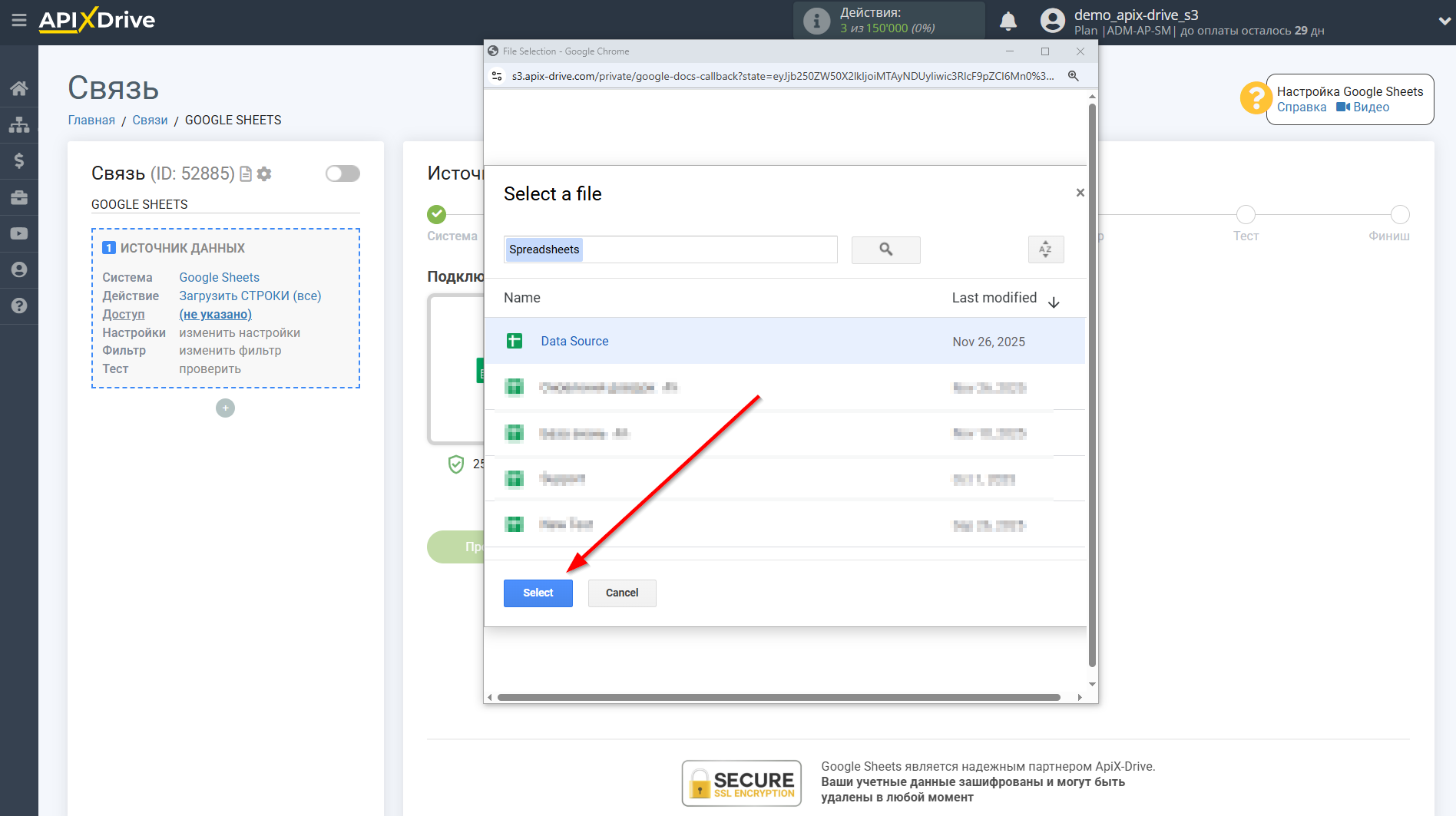Open the help question-mark sidebar icon
This screenshot has width=1456, height=816.
pos(19,306)
